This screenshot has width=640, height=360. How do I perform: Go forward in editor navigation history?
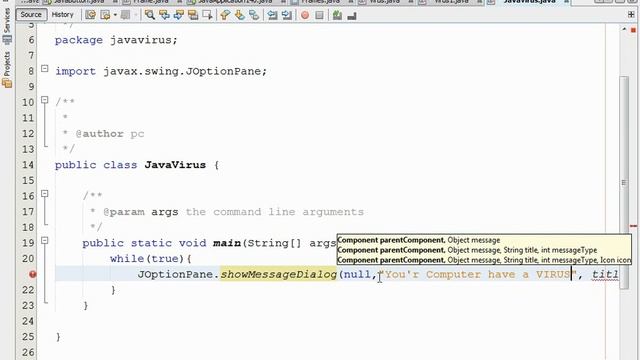click(x=125, y=16)
